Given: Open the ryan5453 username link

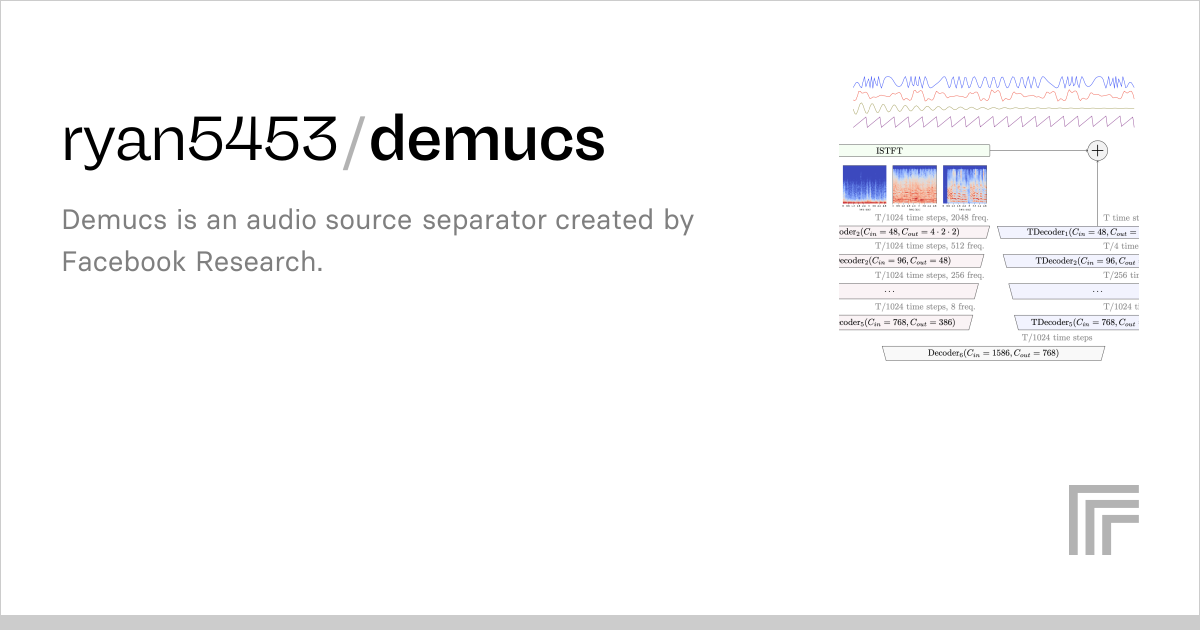Looking at the screenshot, I should (197, 138).
